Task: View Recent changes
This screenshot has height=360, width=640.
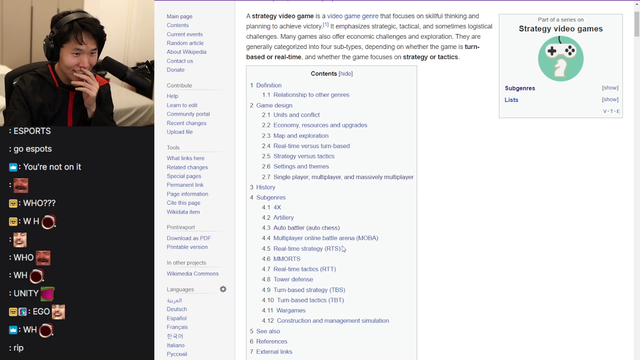Action: (186, 123)
